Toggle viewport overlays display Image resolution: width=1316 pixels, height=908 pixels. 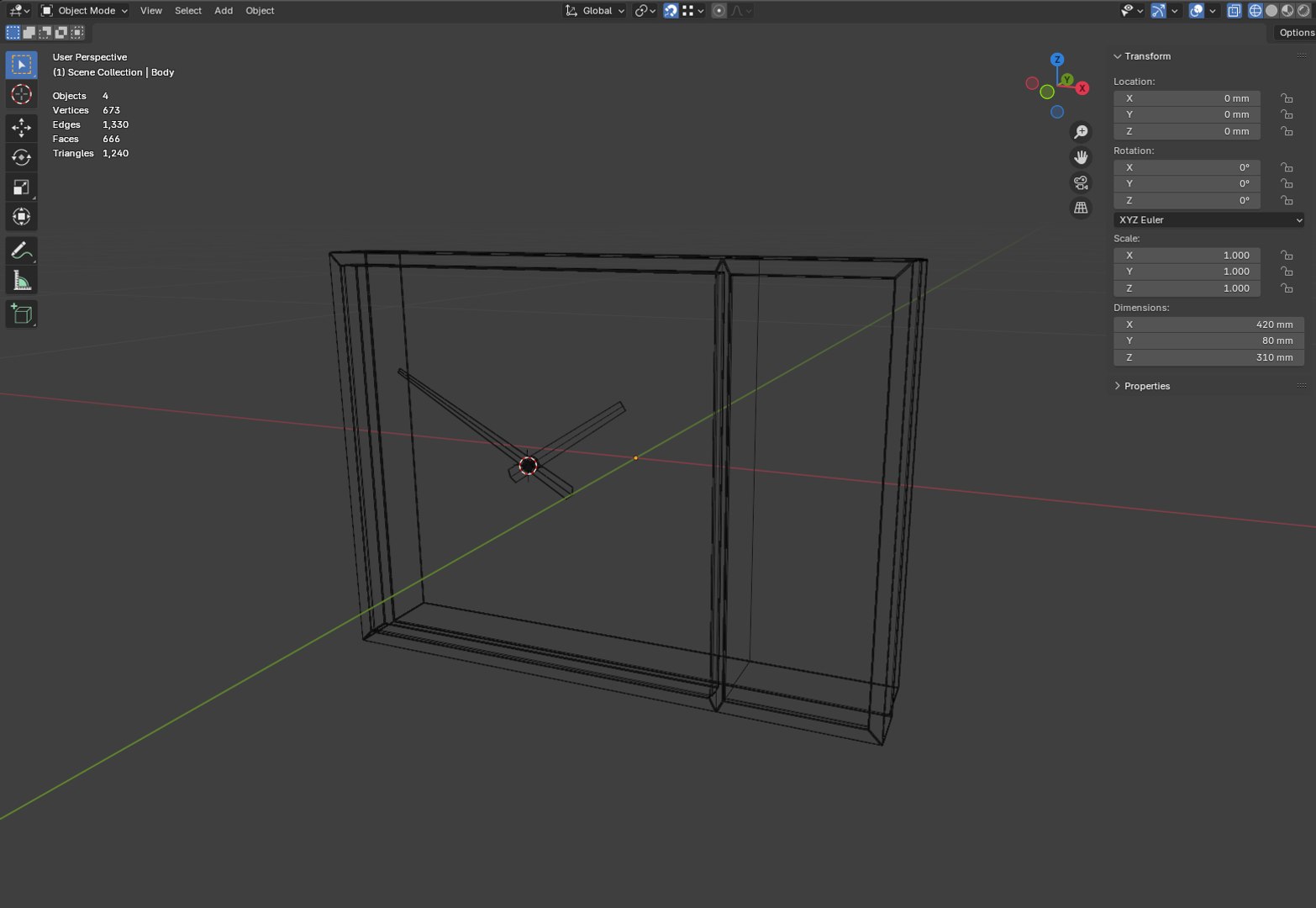click(x=1197, y=11)
